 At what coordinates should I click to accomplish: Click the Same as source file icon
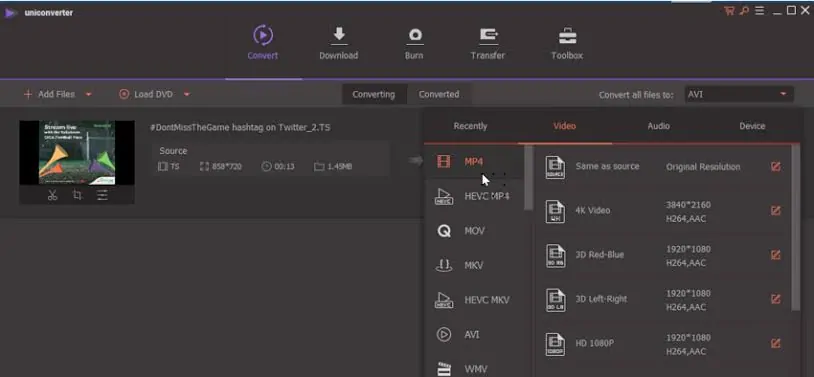coord(555,167)
